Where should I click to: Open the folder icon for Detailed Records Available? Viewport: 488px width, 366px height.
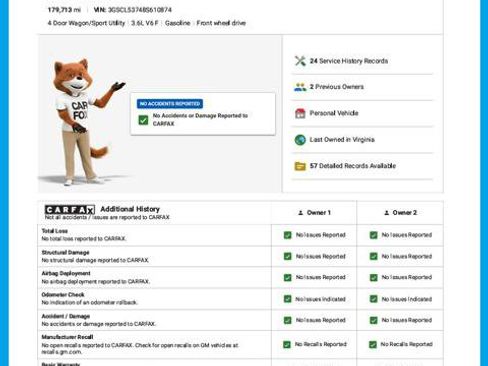click(300, 166)
